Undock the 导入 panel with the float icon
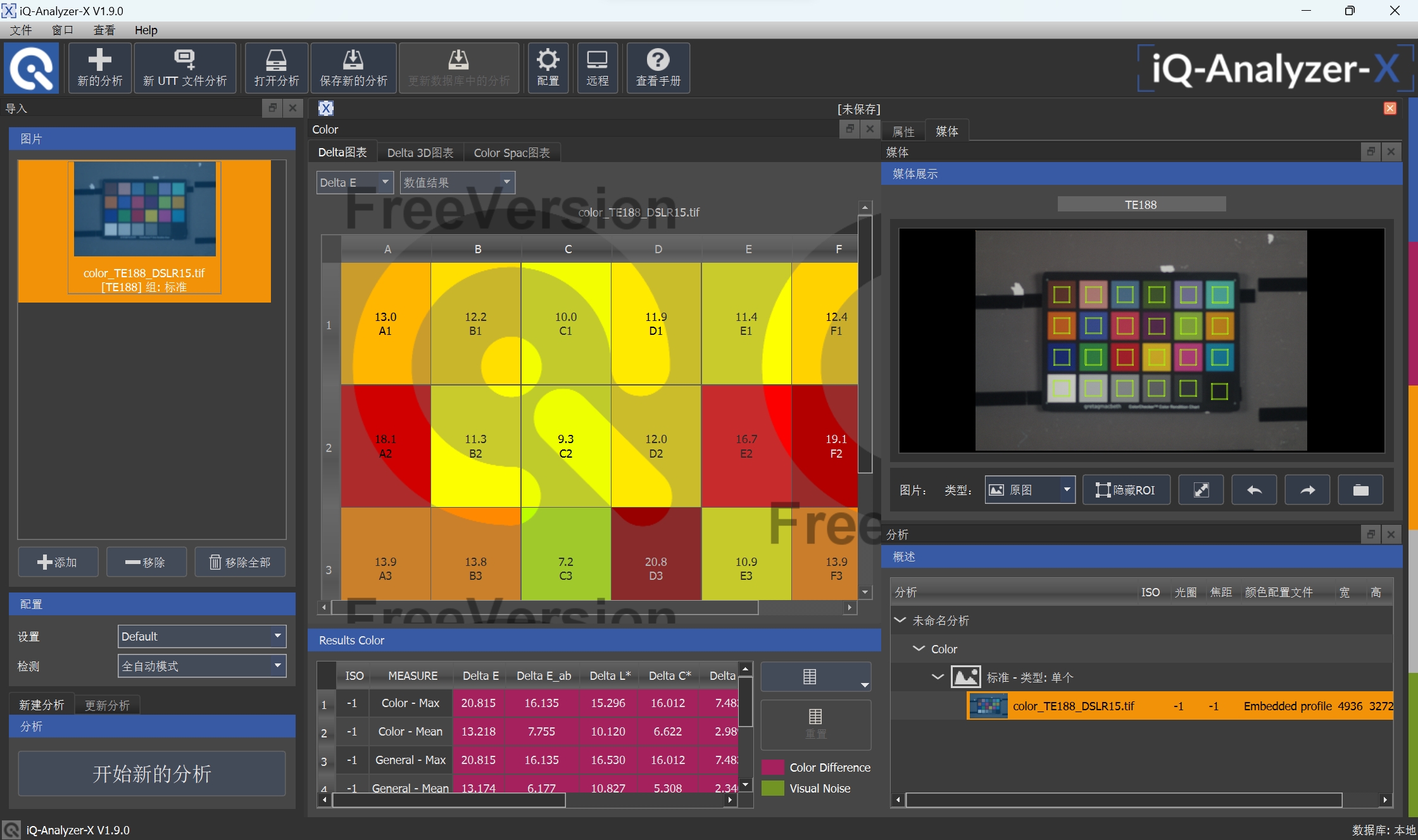The width and height of the screenshot is (1418, 840). (272, 108)
